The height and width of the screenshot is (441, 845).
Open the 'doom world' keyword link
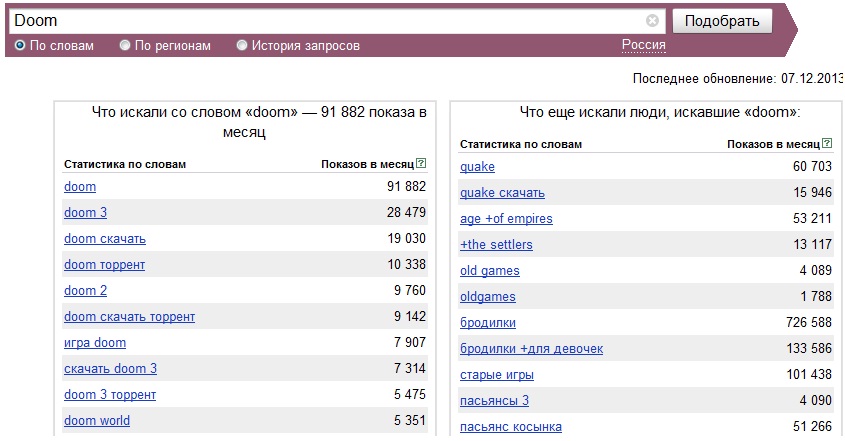(x=96, y=420)
